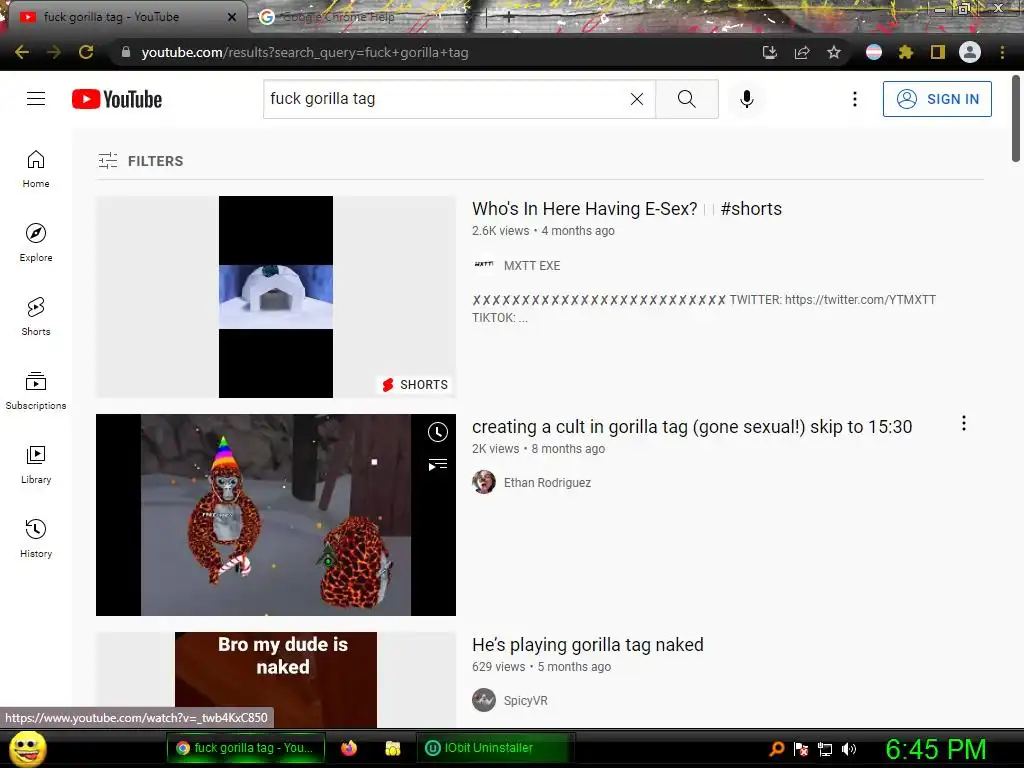
Task: Click the flag tray icon
Action: (x=801, y=749)
